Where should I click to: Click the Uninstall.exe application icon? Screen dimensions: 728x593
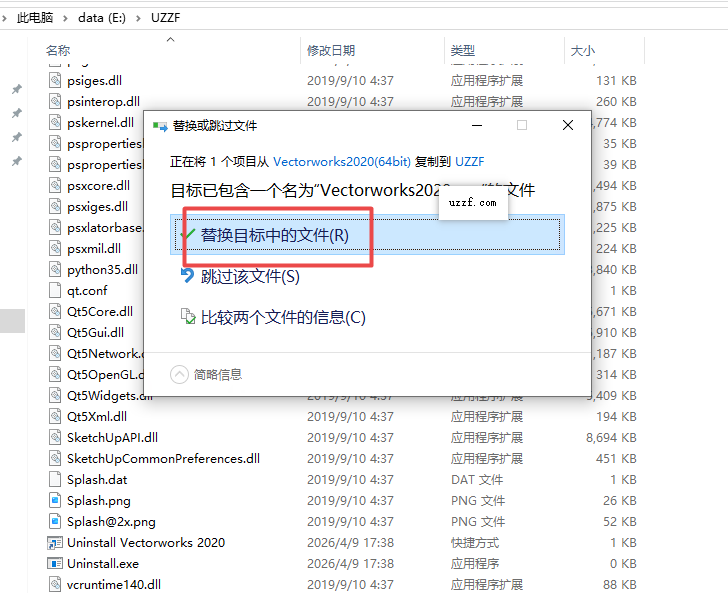(x=56, y=563)
